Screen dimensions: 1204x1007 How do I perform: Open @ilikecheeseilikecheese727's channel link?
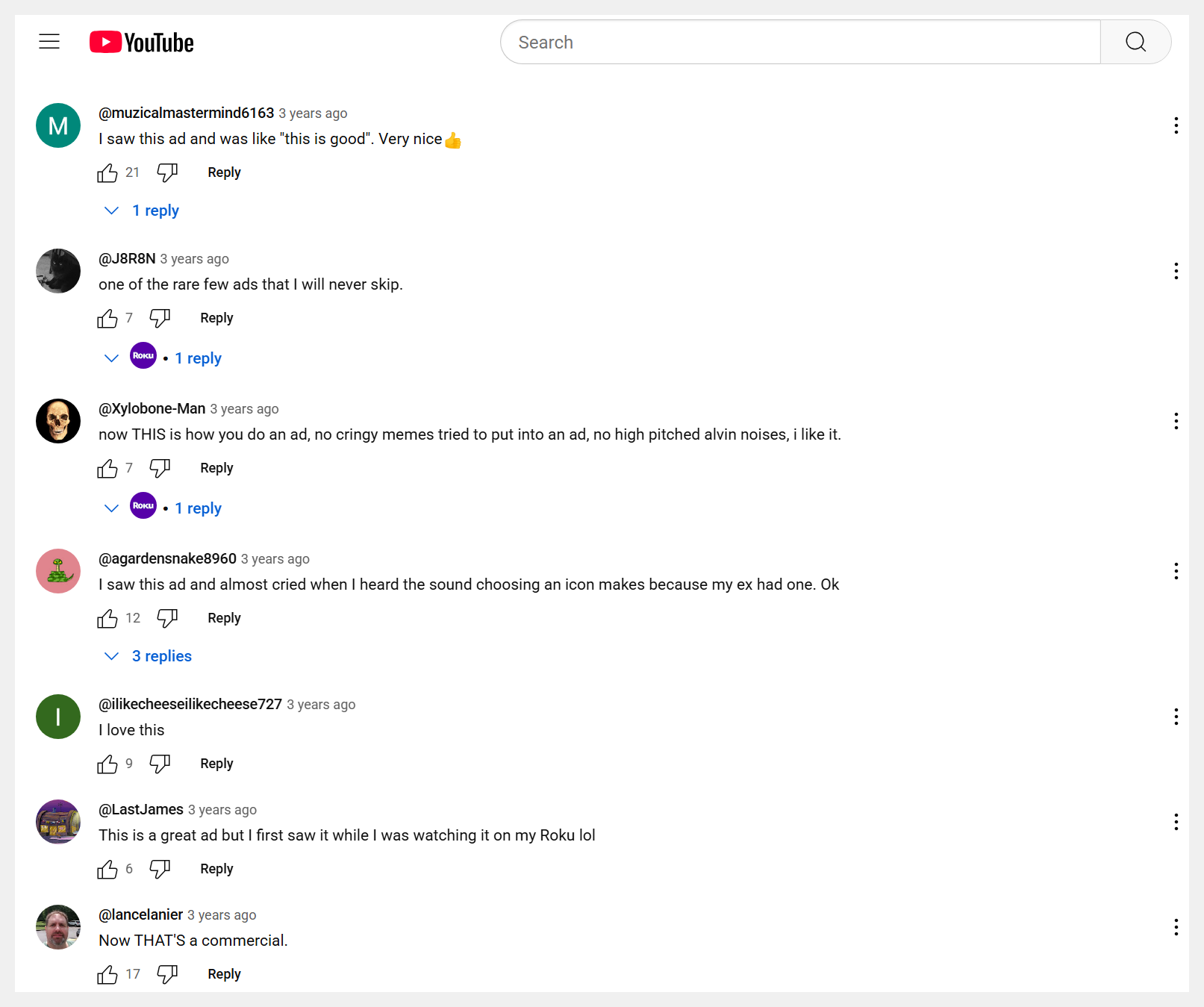coord(190,704)
